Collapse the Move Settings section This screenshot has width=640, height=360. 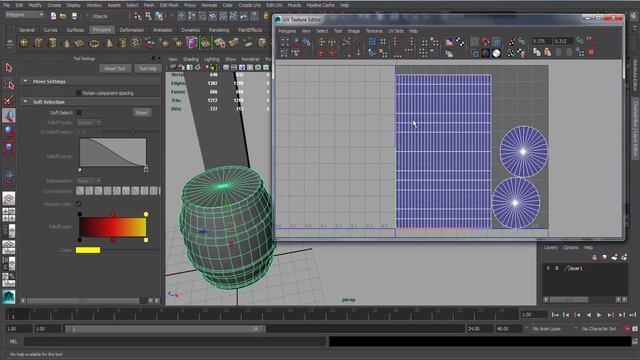click(26, 81)
